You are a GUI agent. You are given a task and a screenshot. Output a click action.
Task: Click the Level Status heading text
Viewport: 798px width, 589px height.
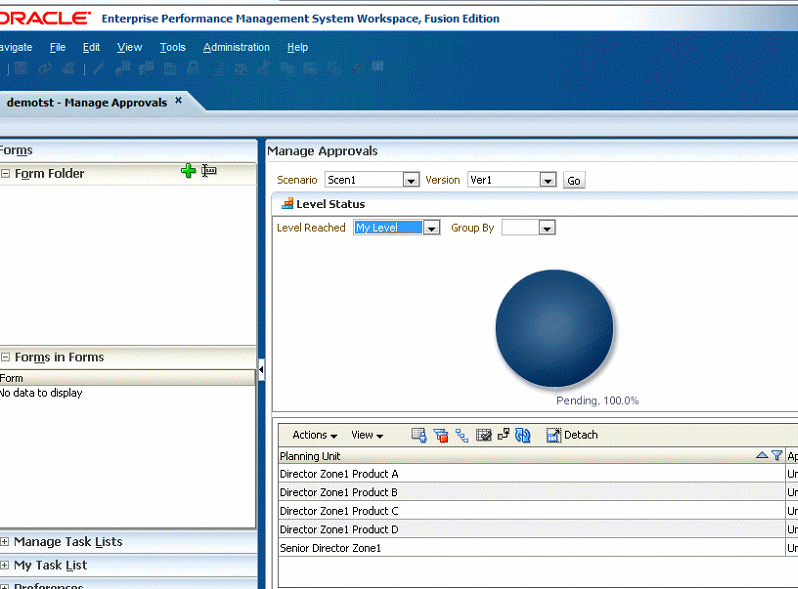[x=330, y=204]
